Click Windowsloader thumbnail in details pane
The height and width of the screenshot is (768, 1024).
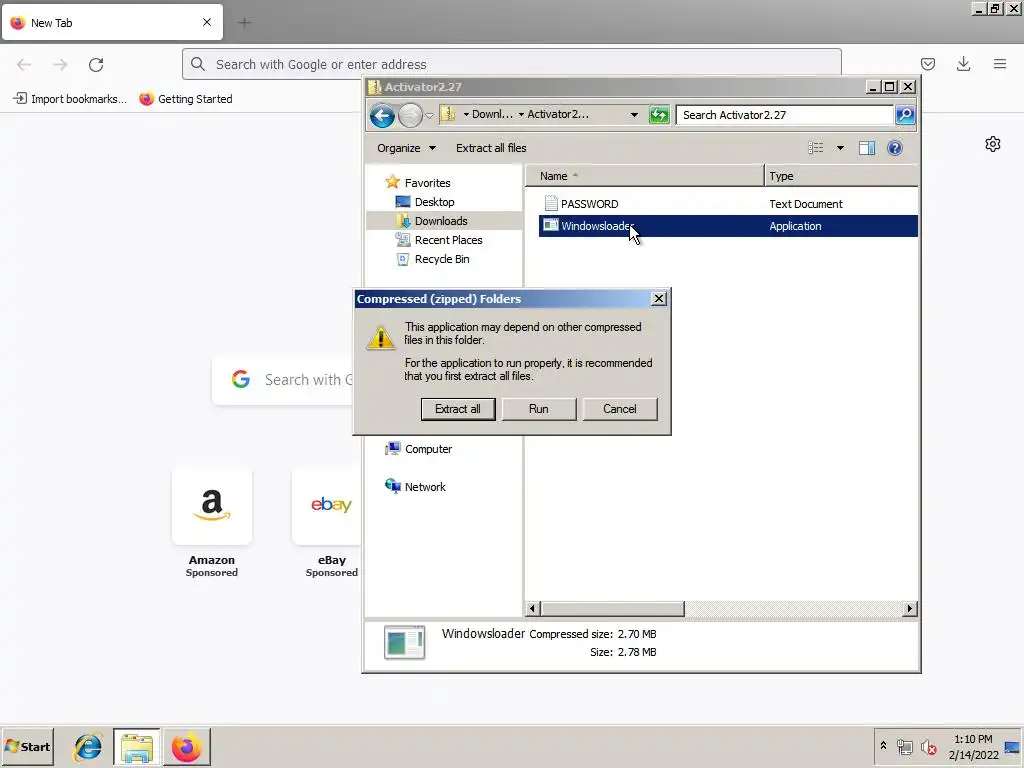(x=404, y=643)
